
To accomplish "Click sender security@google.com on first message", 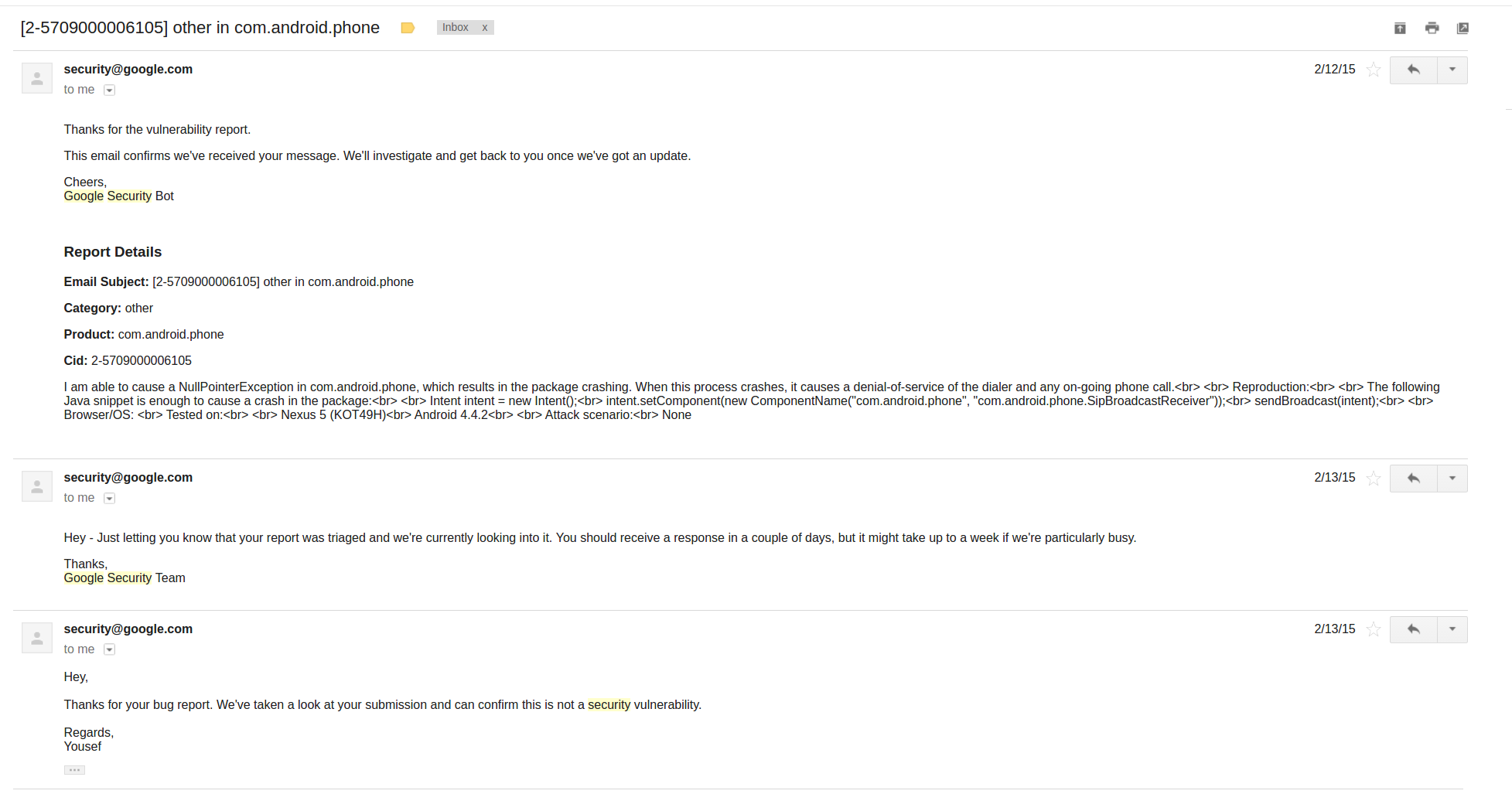I will (x=128, y=69).
